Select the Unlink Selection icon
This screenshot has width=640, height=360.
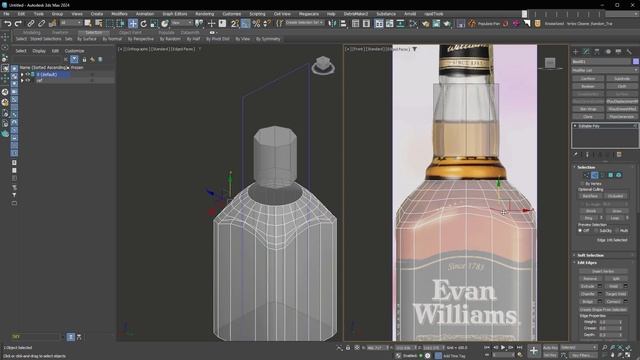(x=41, y=24)
